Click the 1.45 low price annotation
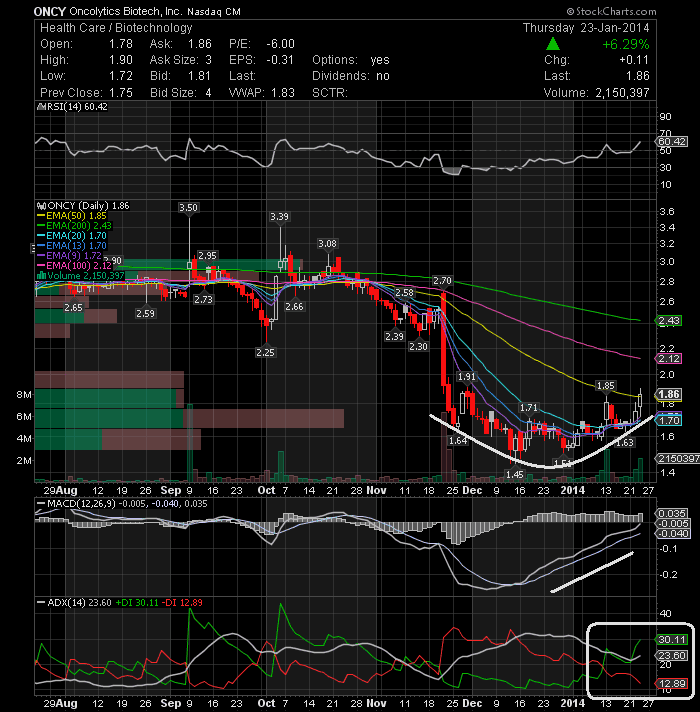The width and height of the screenshot is (700, 712). (515, 475)
